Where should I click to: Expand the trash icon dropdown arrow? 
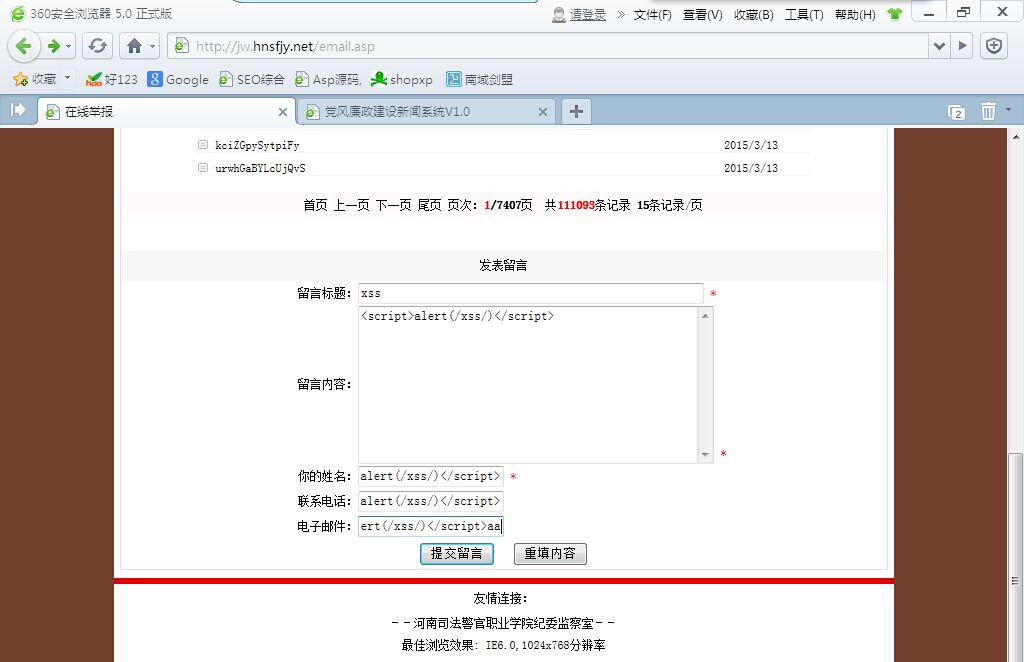click(x=1008, y=110)
